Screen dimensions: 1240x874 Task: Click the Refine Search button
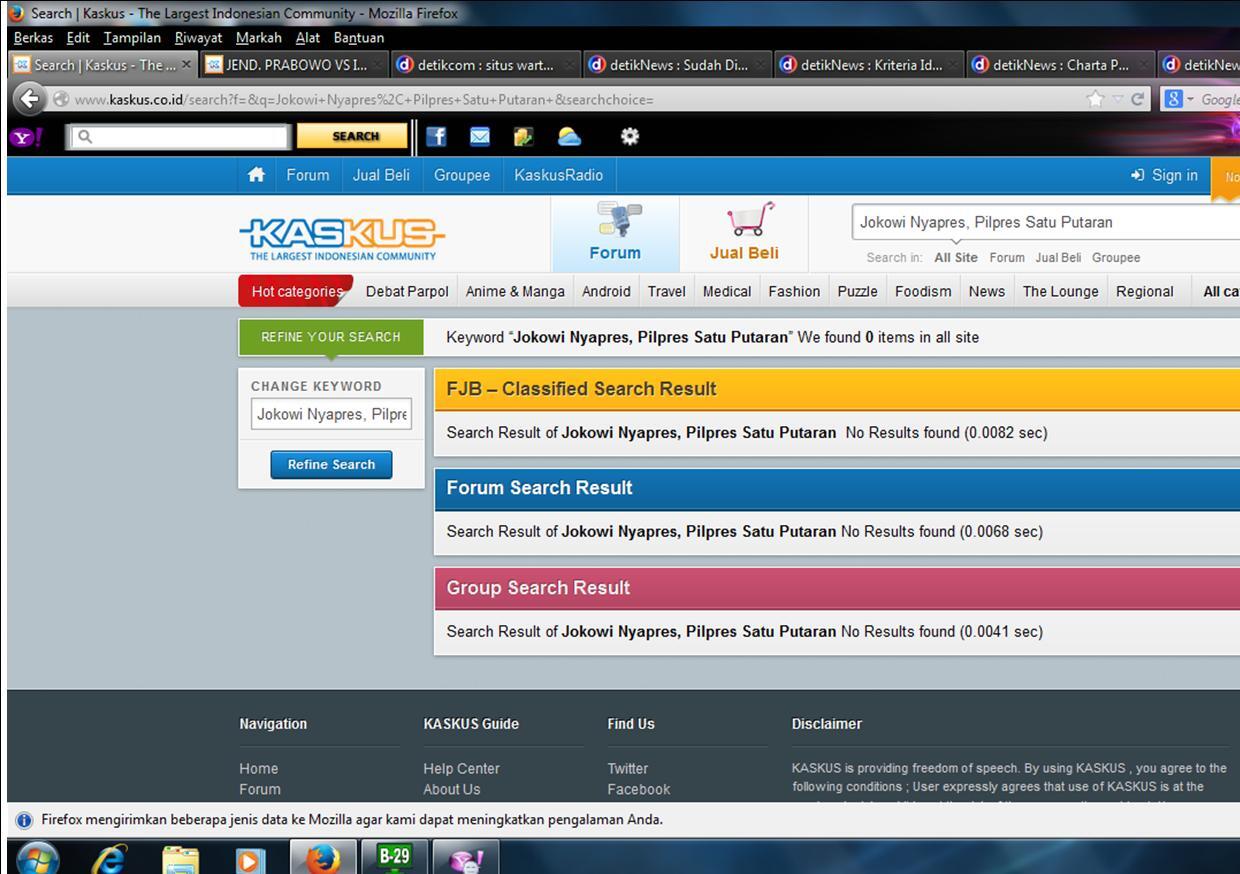click(x=331, y=464)
